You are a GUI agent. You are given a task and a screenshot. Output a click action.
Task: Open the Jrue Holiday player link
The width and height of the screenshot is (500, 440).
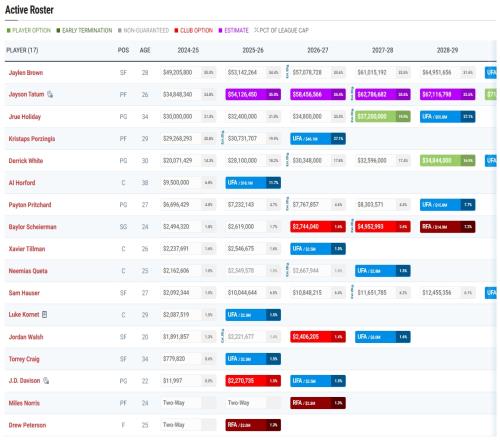pyautogui.click(x=25, y=117)
